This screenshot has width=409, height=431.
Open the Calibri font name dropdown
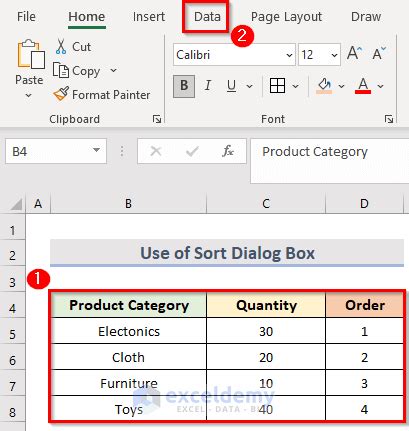289,55
